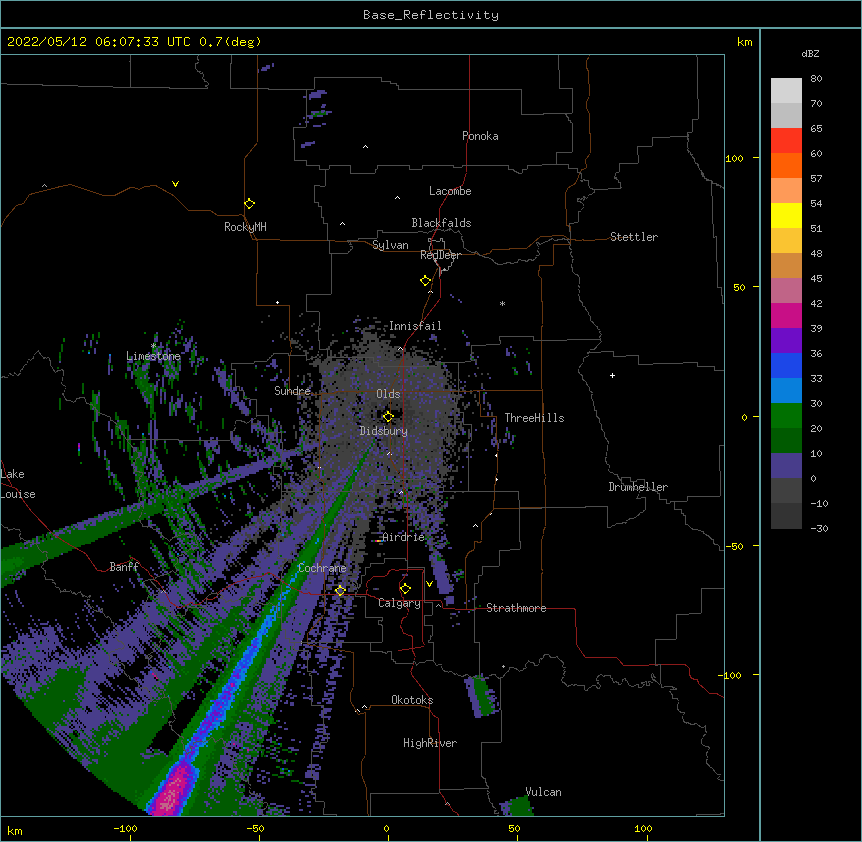Click the HighRiver label
The image size is (862, 842).
[430, 743]
